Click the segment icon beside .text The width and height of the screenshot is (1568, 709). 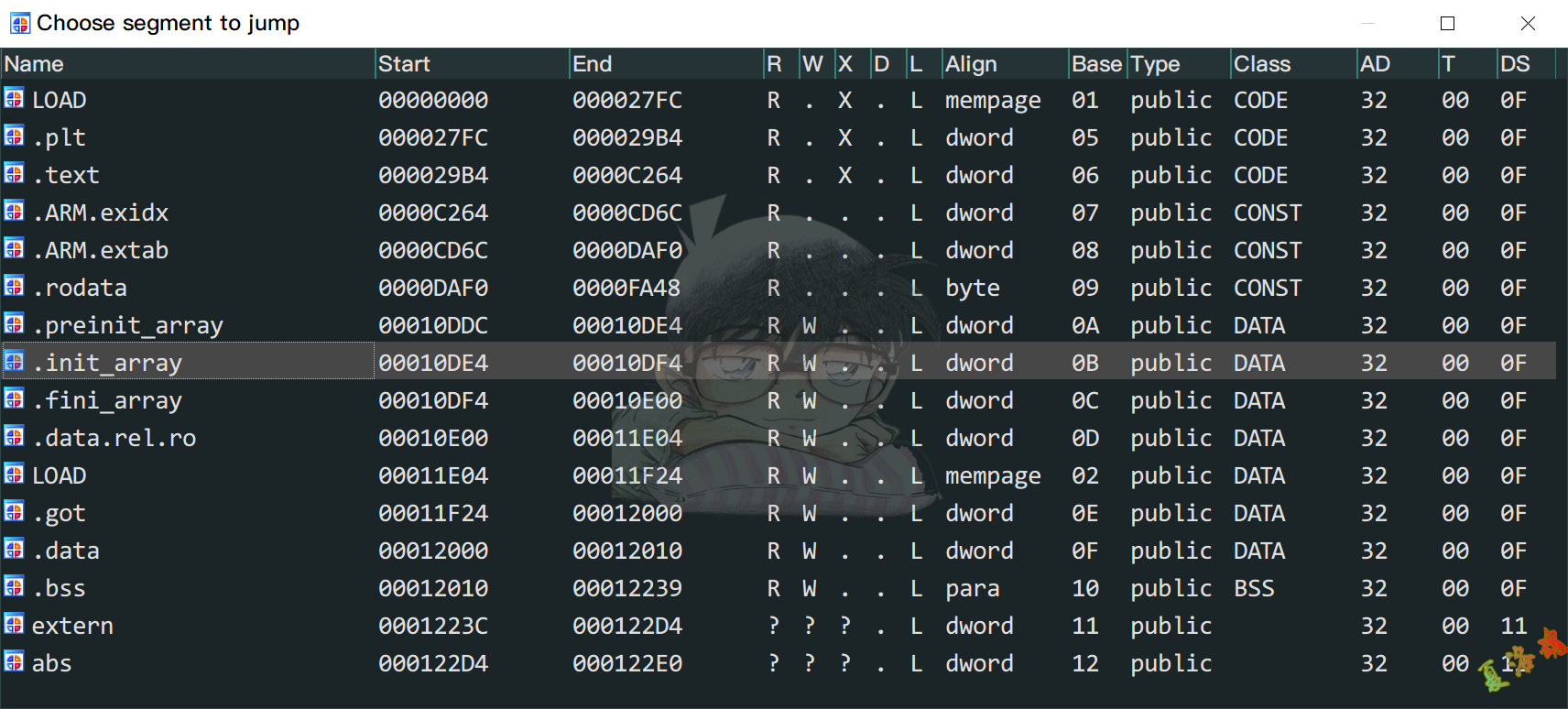click(x=14, y=174)
